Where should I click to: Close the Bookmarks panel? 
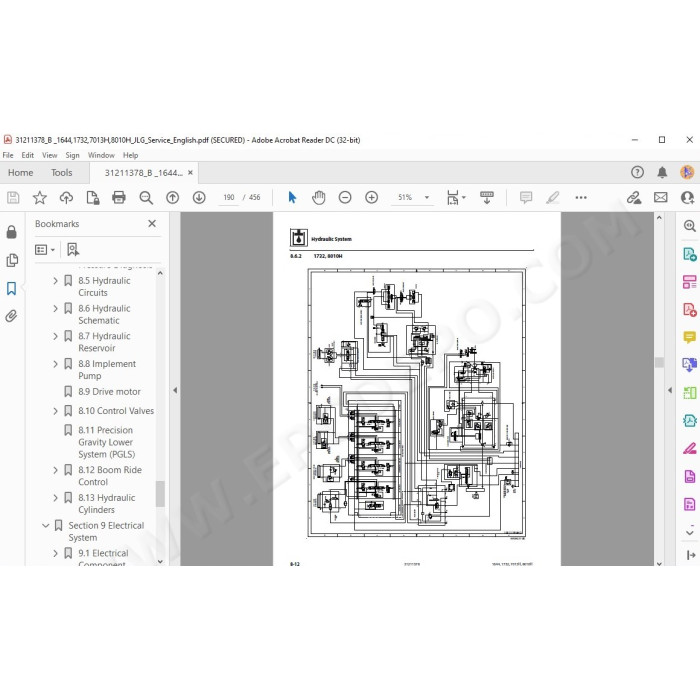[x=152, y=224]
